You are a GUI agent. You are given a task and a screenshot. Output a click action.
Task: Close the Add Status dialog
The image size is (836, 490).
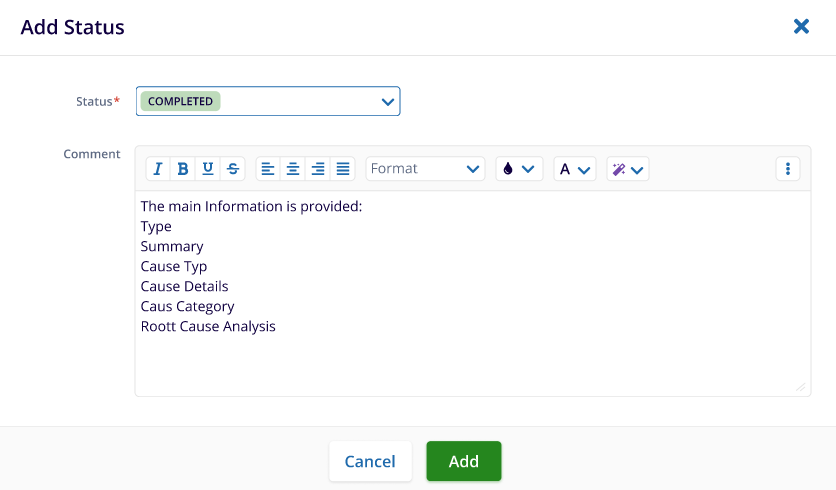tap(801, 27)
